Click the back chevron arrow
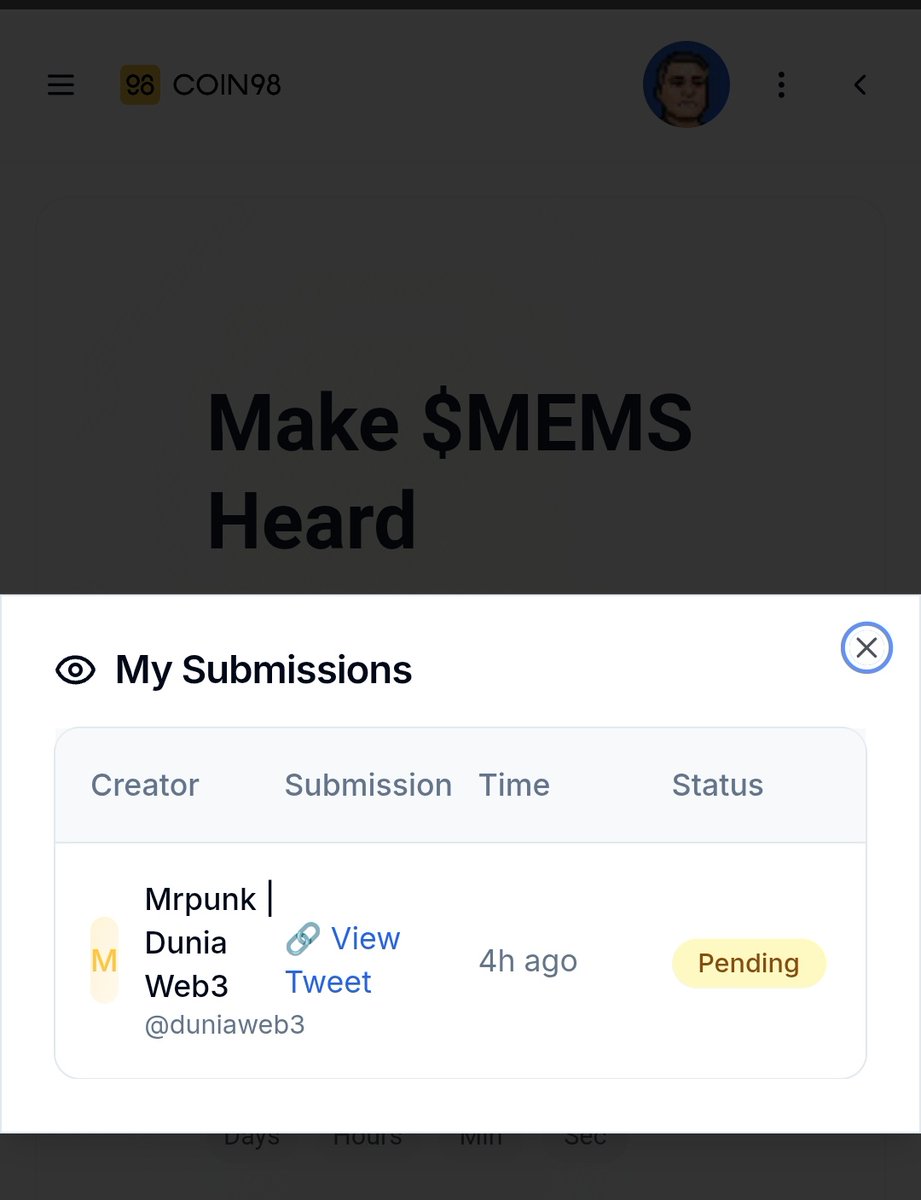Viewport: 921px width, 1200px height. (860, 85)
